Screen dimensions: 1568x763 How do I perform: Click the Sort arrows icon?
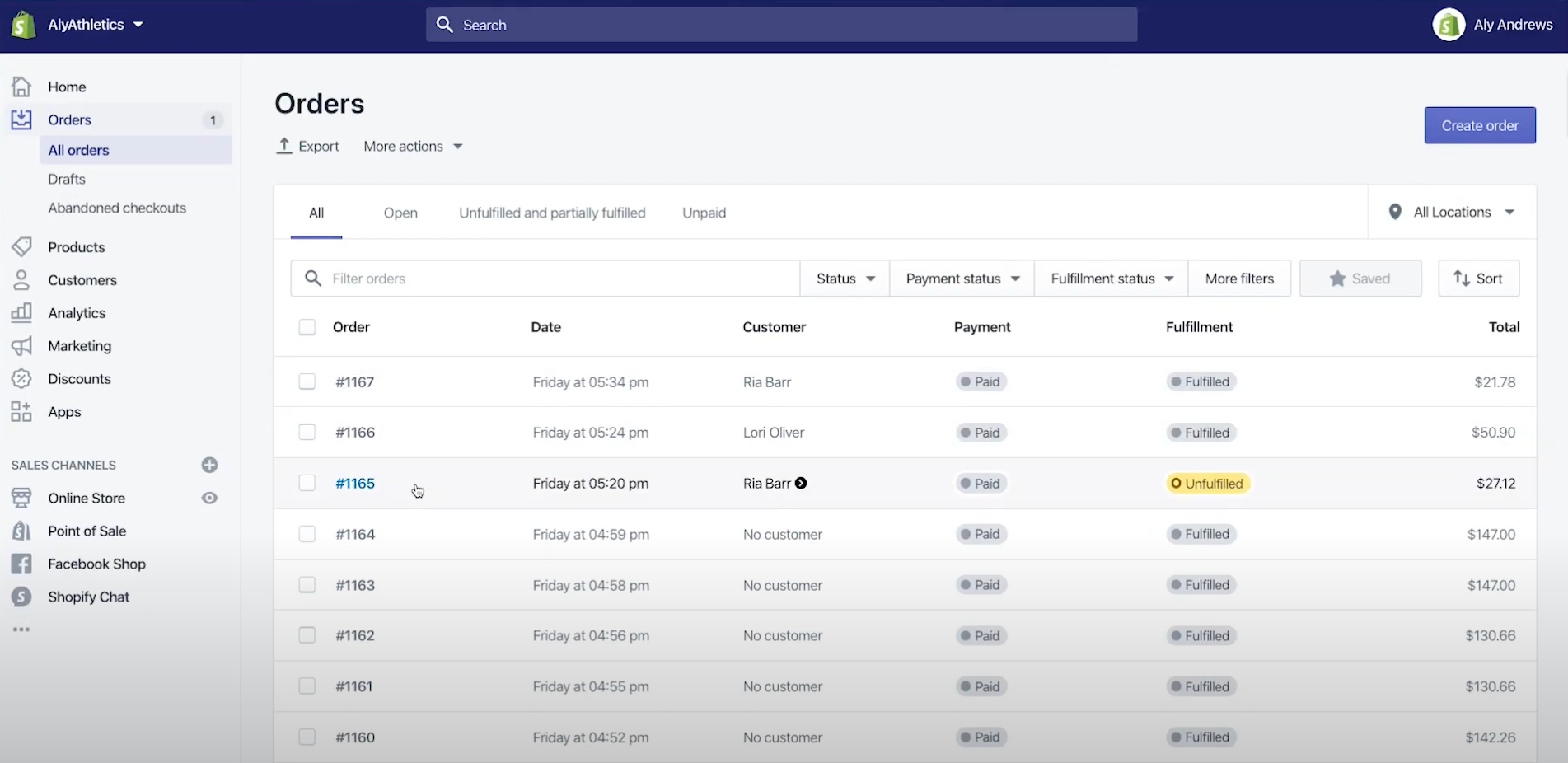tap(1462, 279)
